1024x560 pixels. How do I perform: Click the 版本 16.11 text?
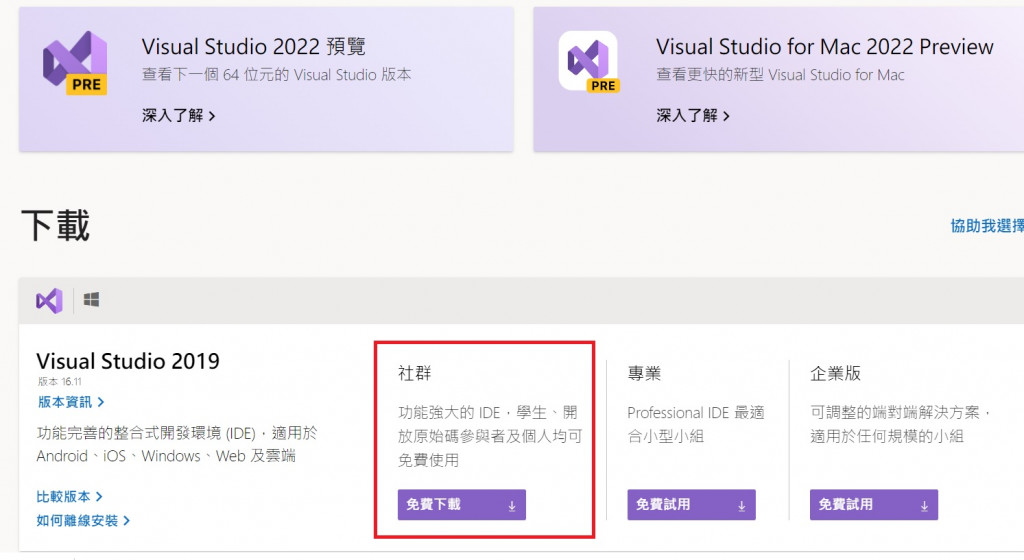[59, 382]
